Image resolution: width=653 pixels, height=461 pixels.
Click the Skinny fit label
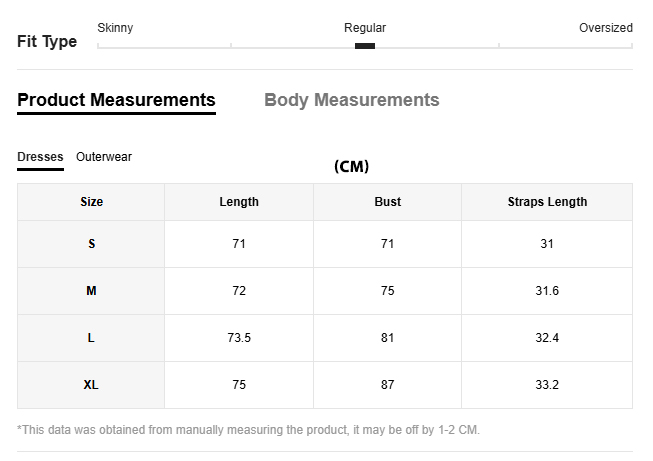click(115, 28)
